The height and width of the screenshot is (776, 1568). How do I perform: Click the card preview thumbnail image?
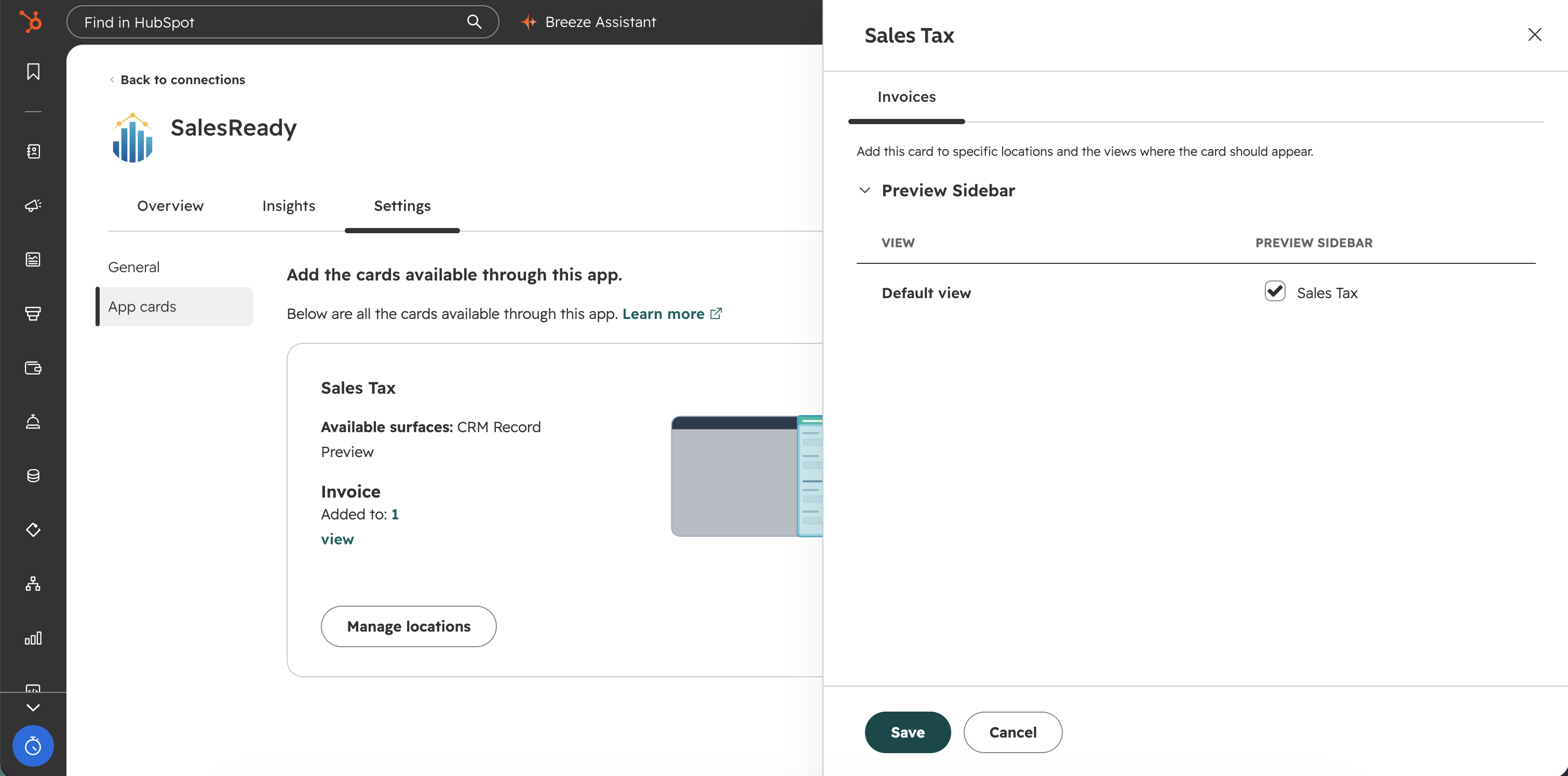point(747,476)
